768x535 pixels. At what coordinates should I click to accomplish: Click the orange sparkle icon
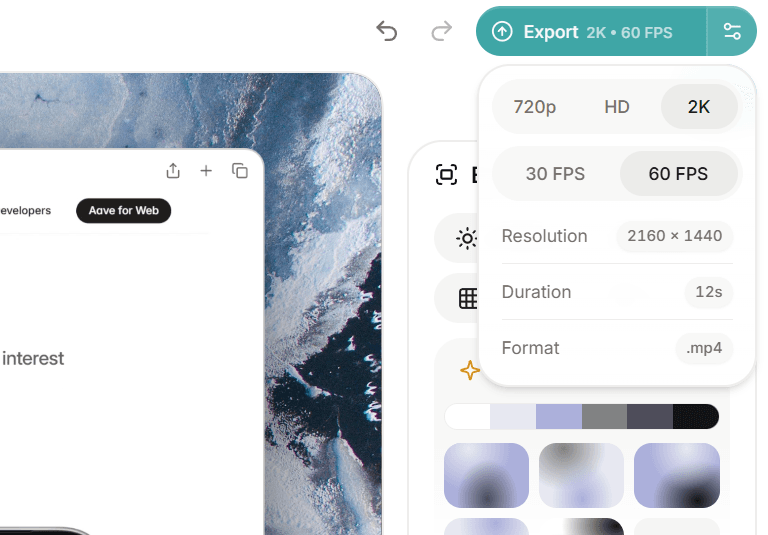[469, 370]
